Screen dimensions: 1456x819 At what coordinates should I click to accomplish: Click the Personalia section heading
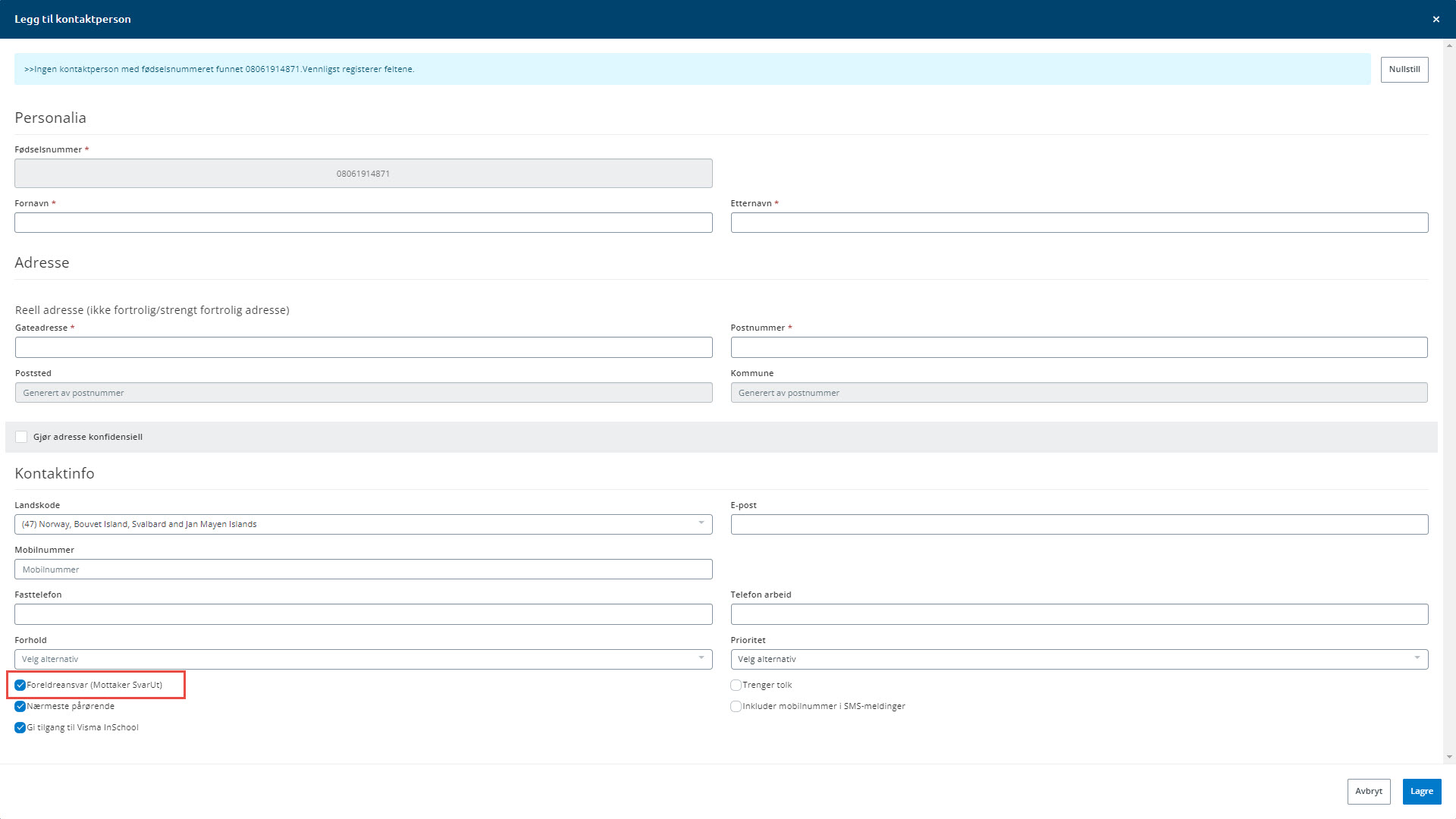[50, 118]
